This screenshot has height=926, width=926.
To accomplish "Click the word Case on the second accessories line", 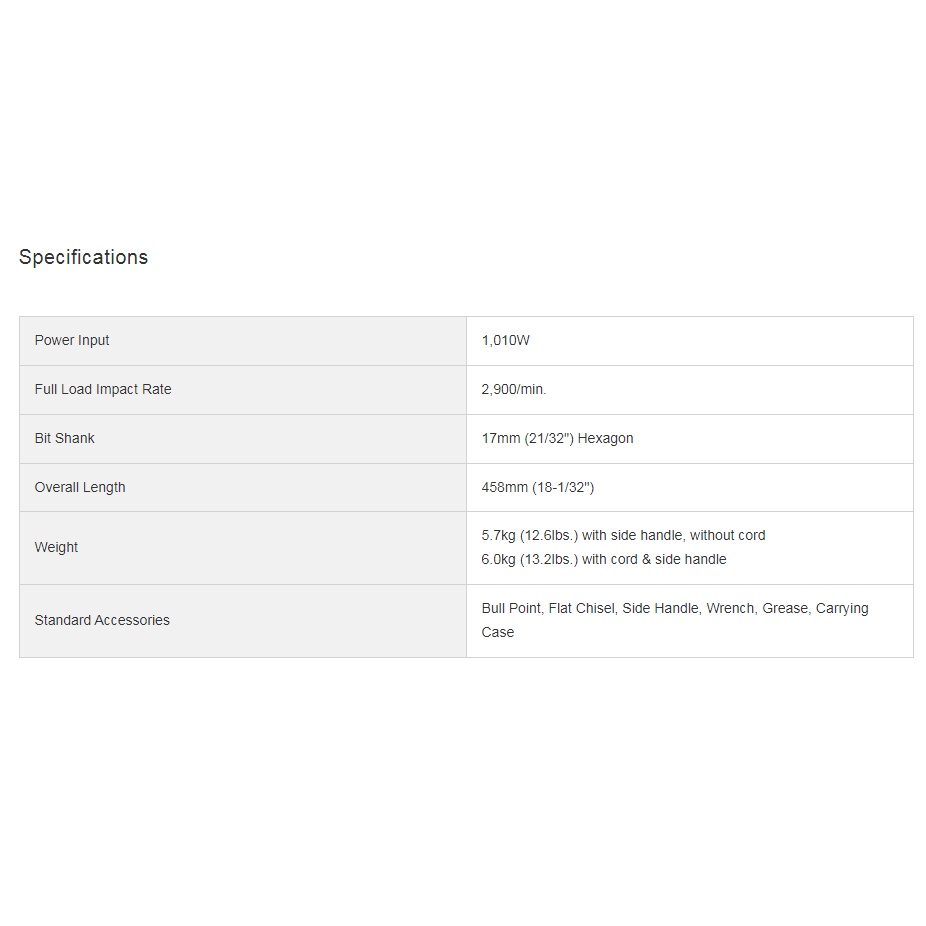I will tap(497, 632).
